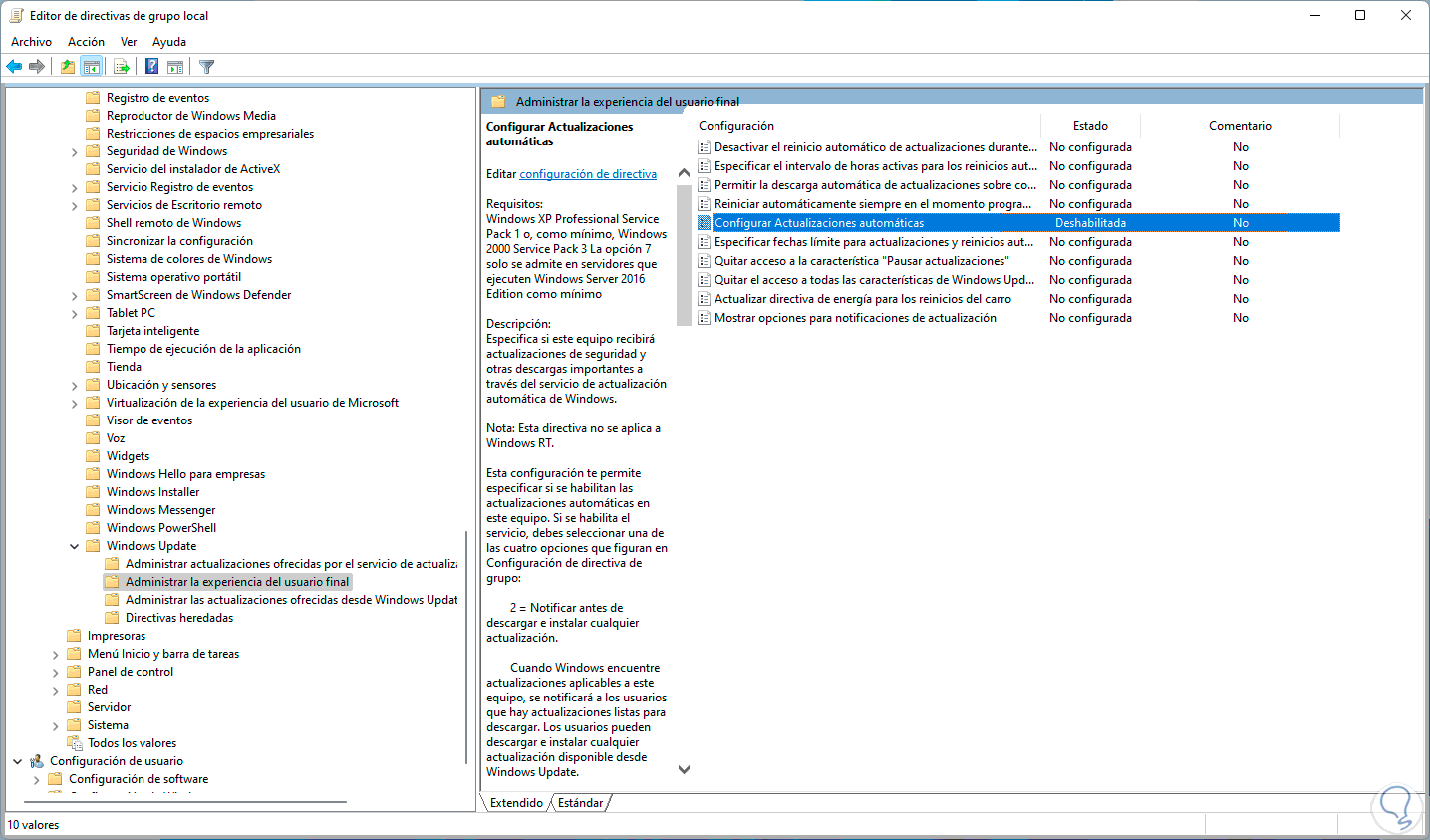Open the Ver menu
The image size is (1430, 840).
[x=129, y=42]
